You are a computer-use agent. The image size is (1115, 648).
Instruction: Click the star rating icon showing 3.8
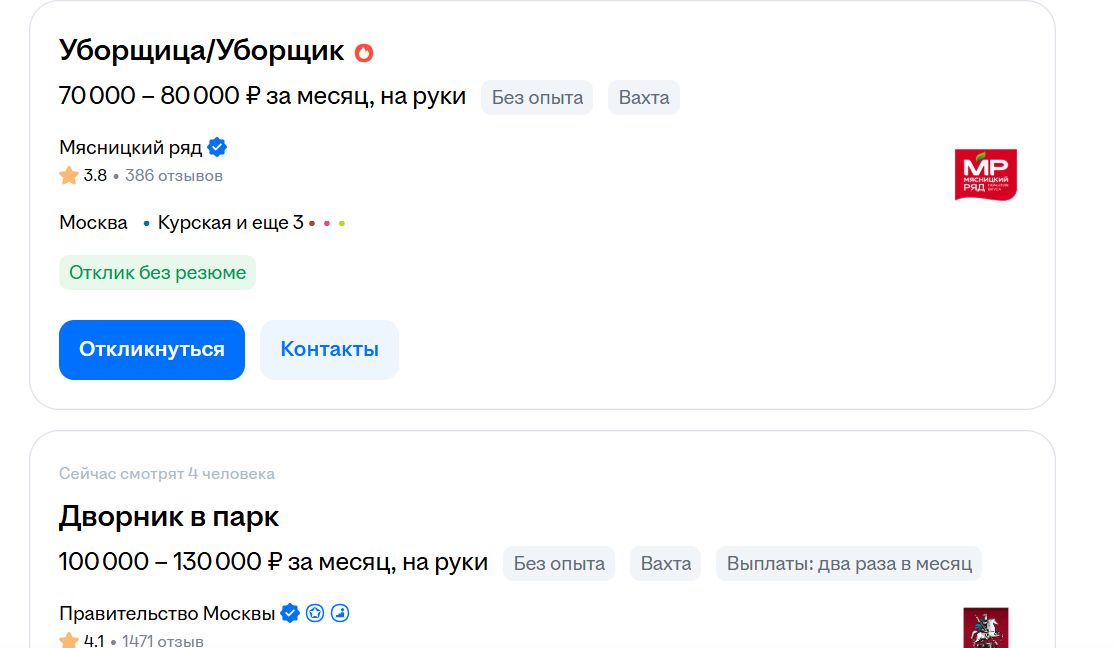tap(69, 176)
